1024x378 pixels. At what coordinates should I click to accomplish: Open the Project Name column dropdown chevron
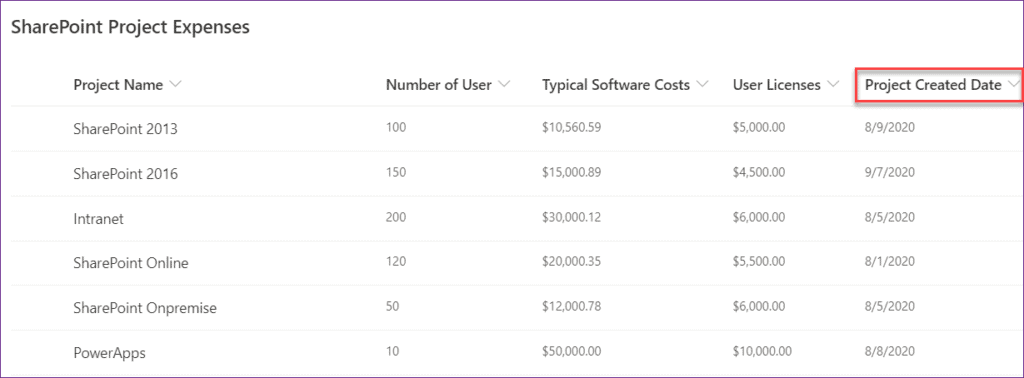tap(175, 85)
